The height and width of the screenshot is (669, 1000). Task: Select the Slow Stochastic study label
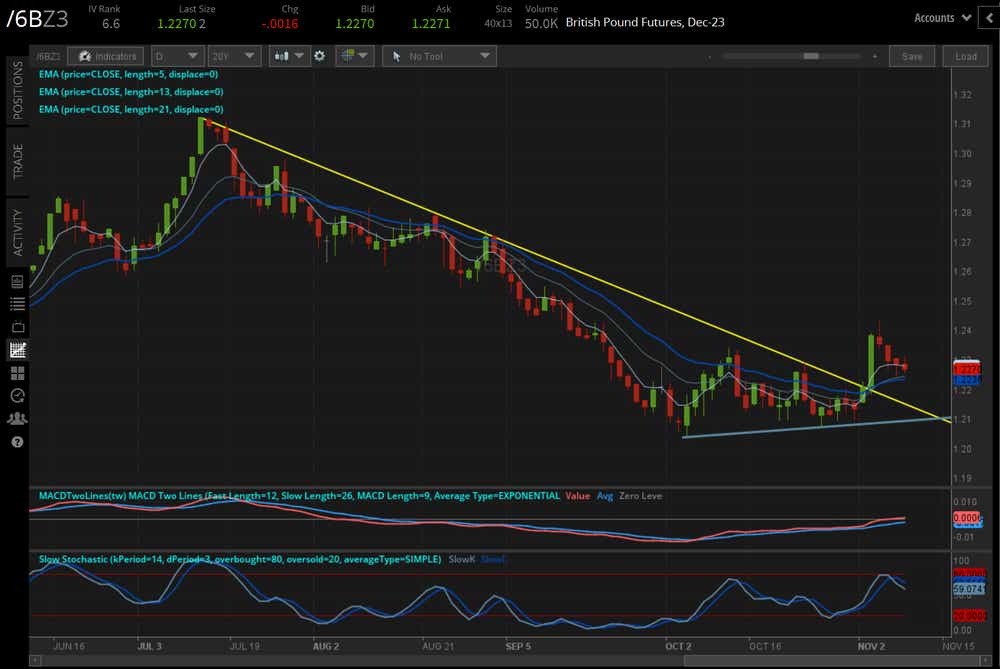click(x=240, y=559)
